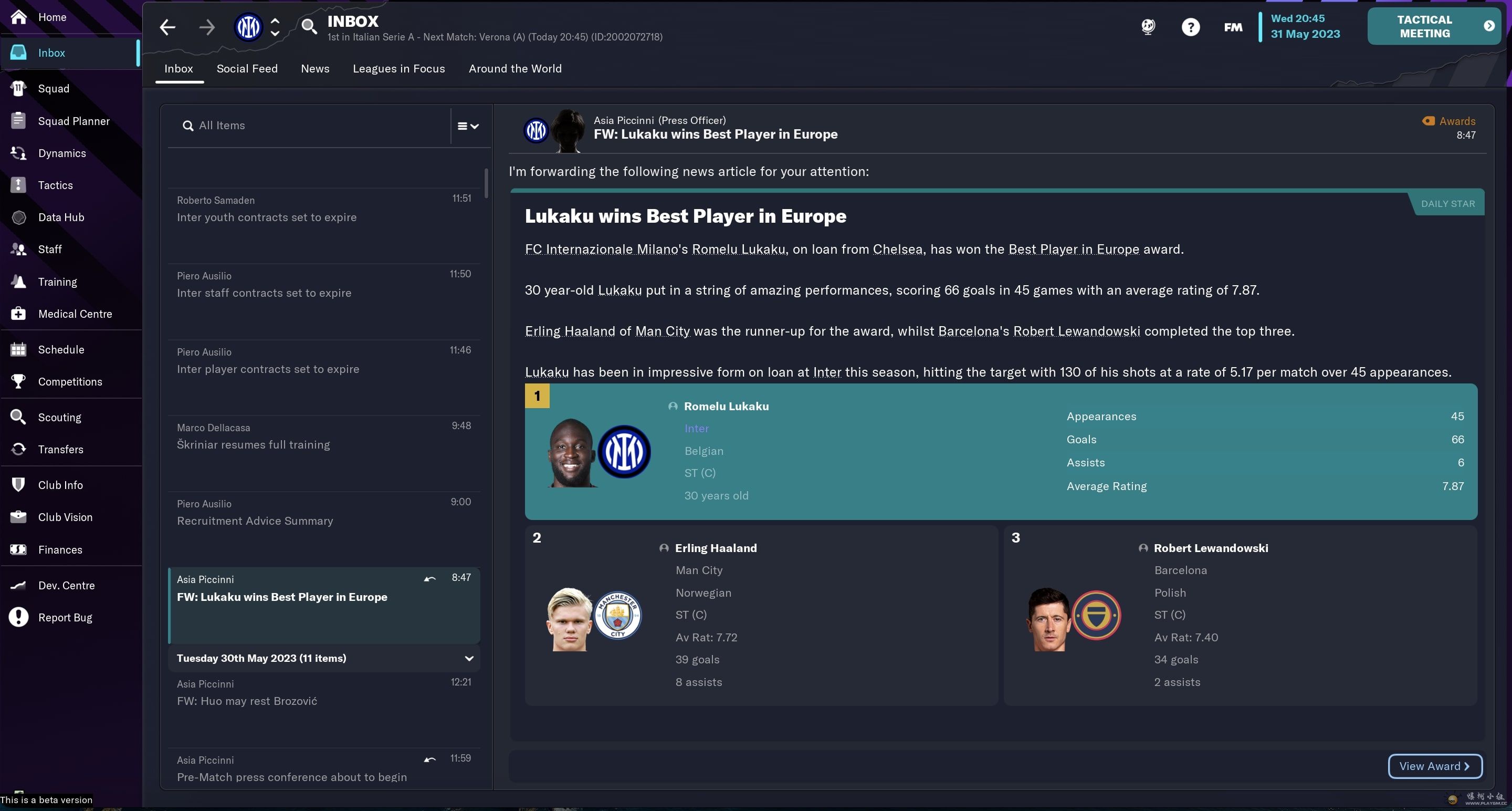Click the Inter club badge in header

coord(248,27)
